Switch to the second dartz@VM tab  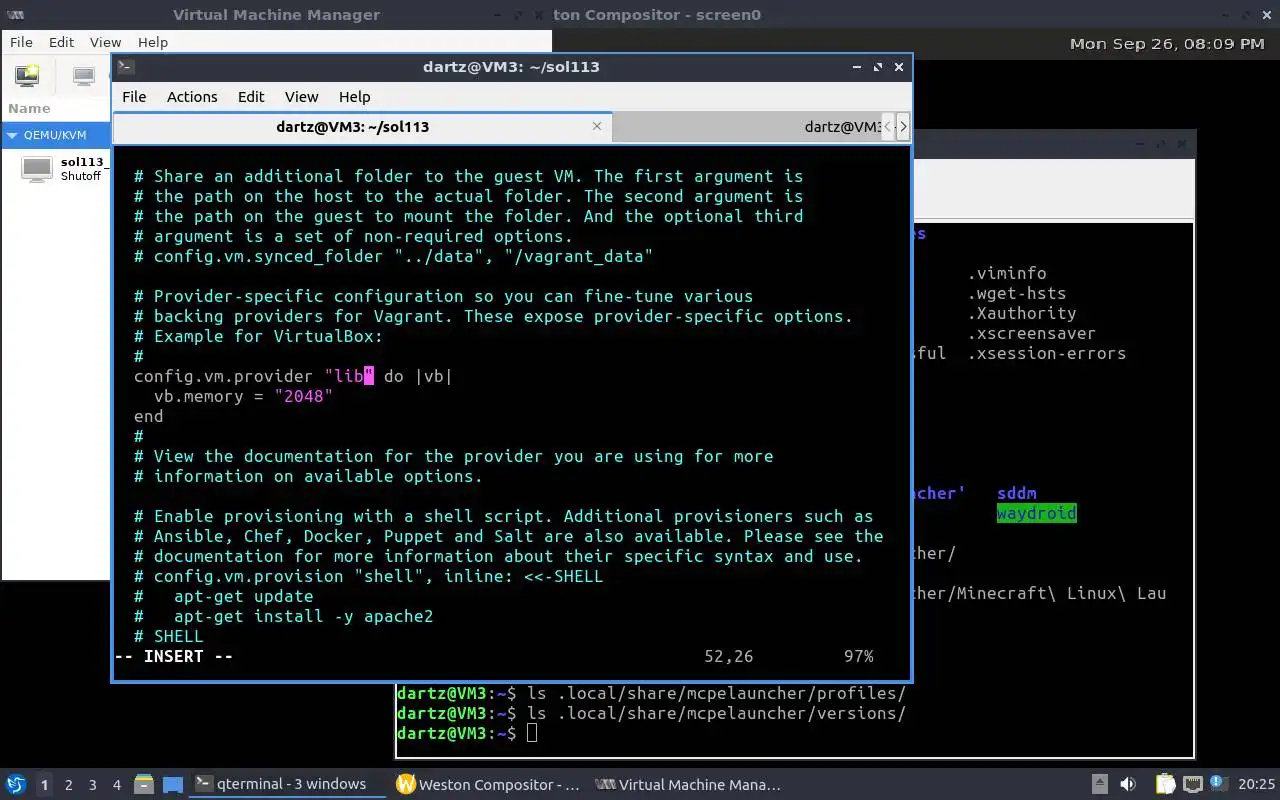(746, 127)
